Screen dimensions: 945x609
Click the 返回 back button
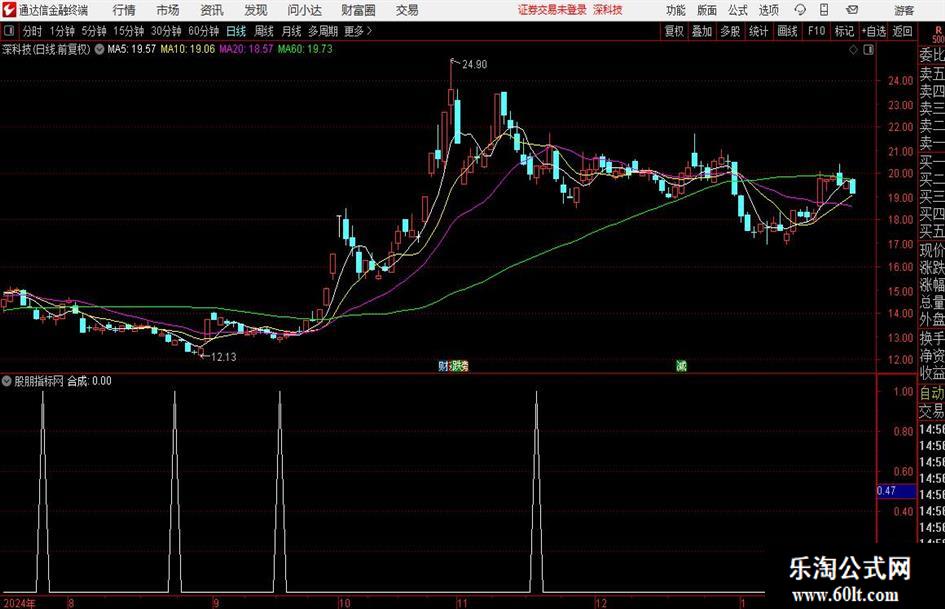[903, 31]
